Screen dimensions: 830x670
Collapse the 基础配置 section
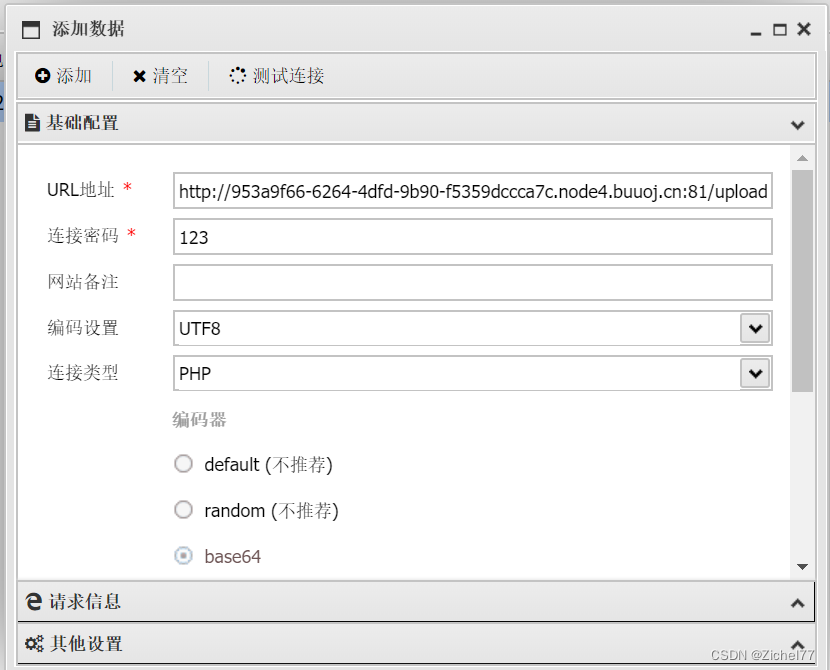click(x=797, y=124)
